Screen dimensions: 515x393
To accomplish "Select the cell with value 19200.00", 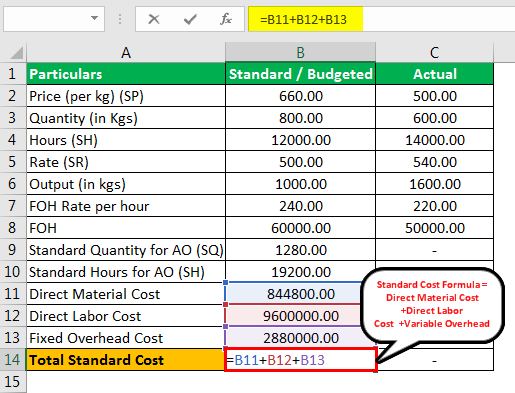I will [x=300, y=272].
